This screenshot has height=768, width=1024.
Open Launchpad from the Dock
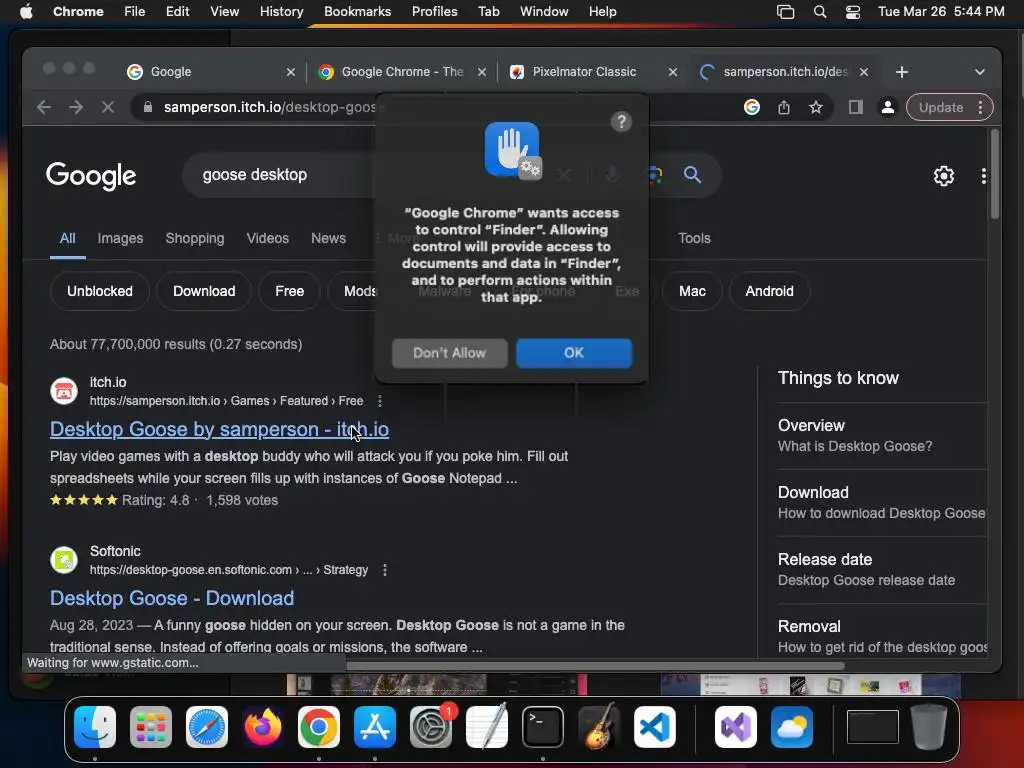coord(151,727)
